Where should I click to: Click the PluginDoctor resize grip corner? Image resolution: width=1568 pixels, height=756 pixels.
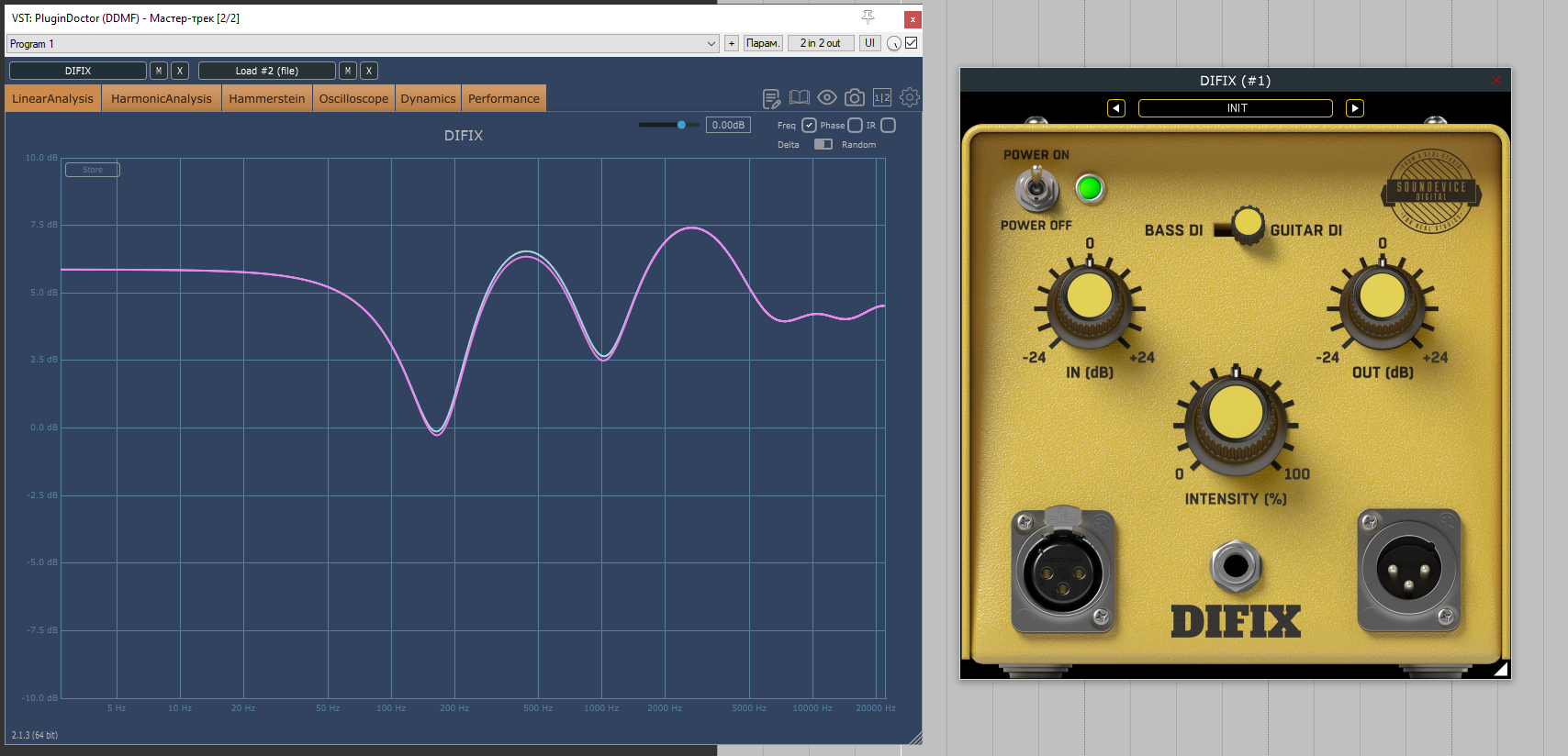(914, 737)
